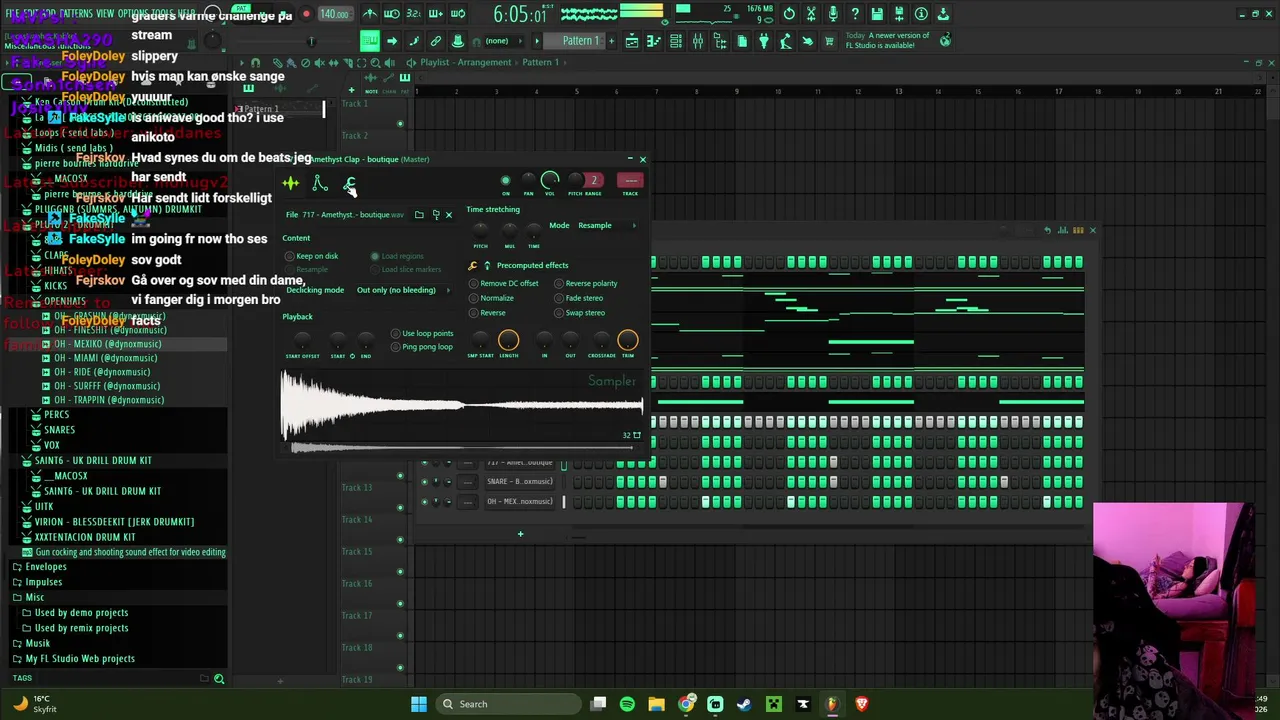Click the record button in transport

pyautogui.click(x=306, y=14)
